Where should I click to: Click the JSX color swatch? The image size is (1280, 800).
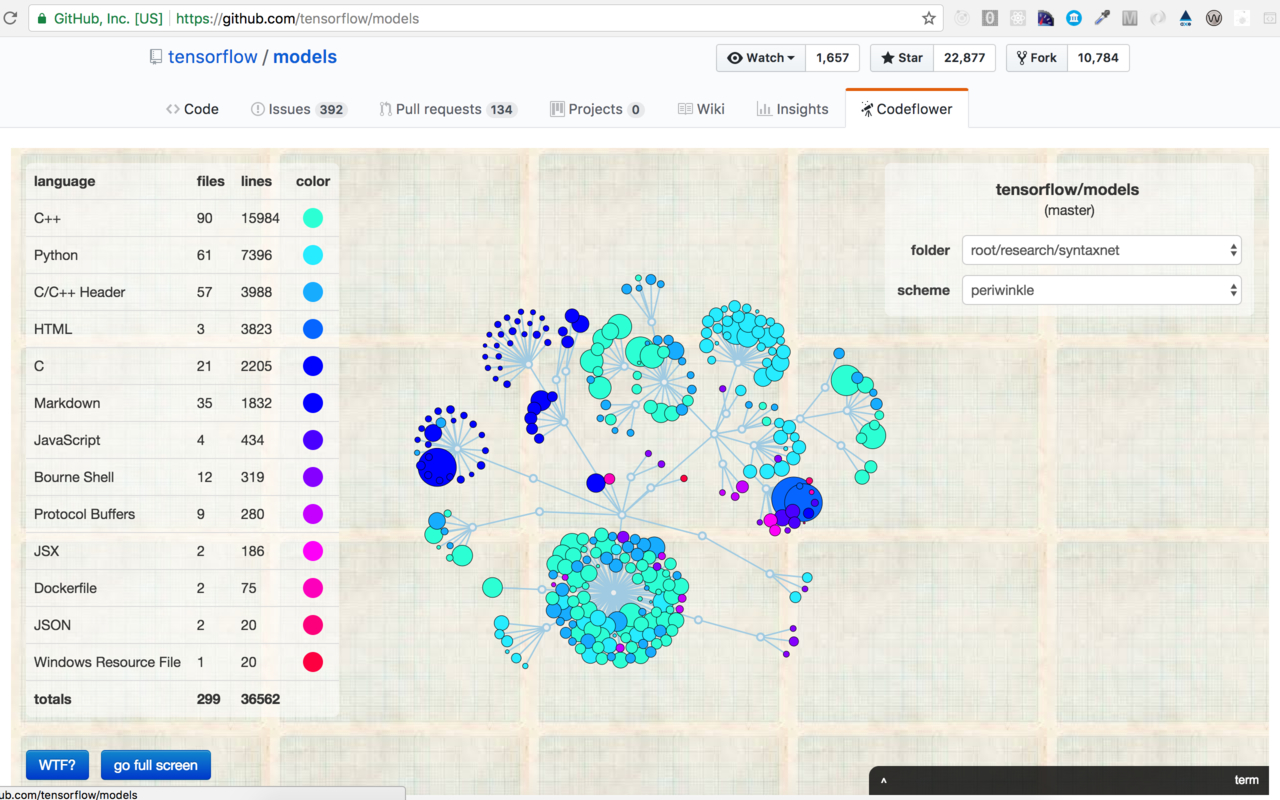313,551
